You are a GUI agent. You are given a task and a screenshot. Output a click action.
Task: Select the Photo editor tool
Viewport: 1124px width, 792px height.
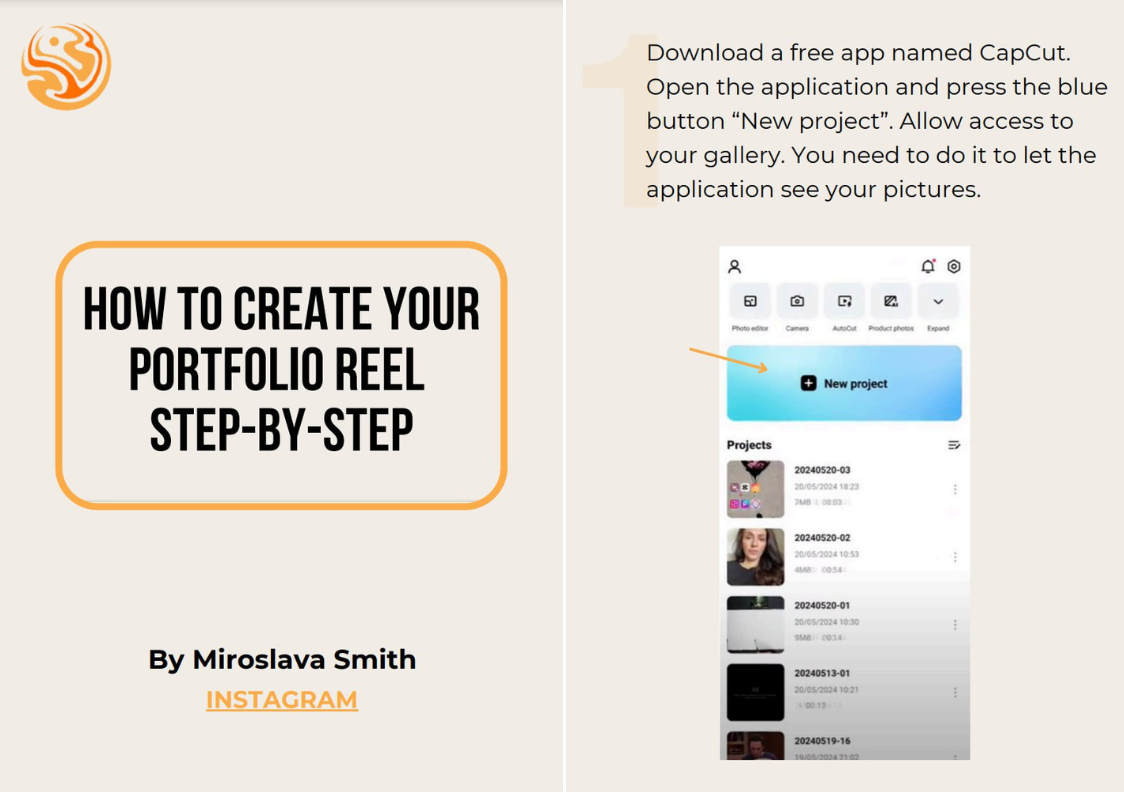(x=750, y=302)
